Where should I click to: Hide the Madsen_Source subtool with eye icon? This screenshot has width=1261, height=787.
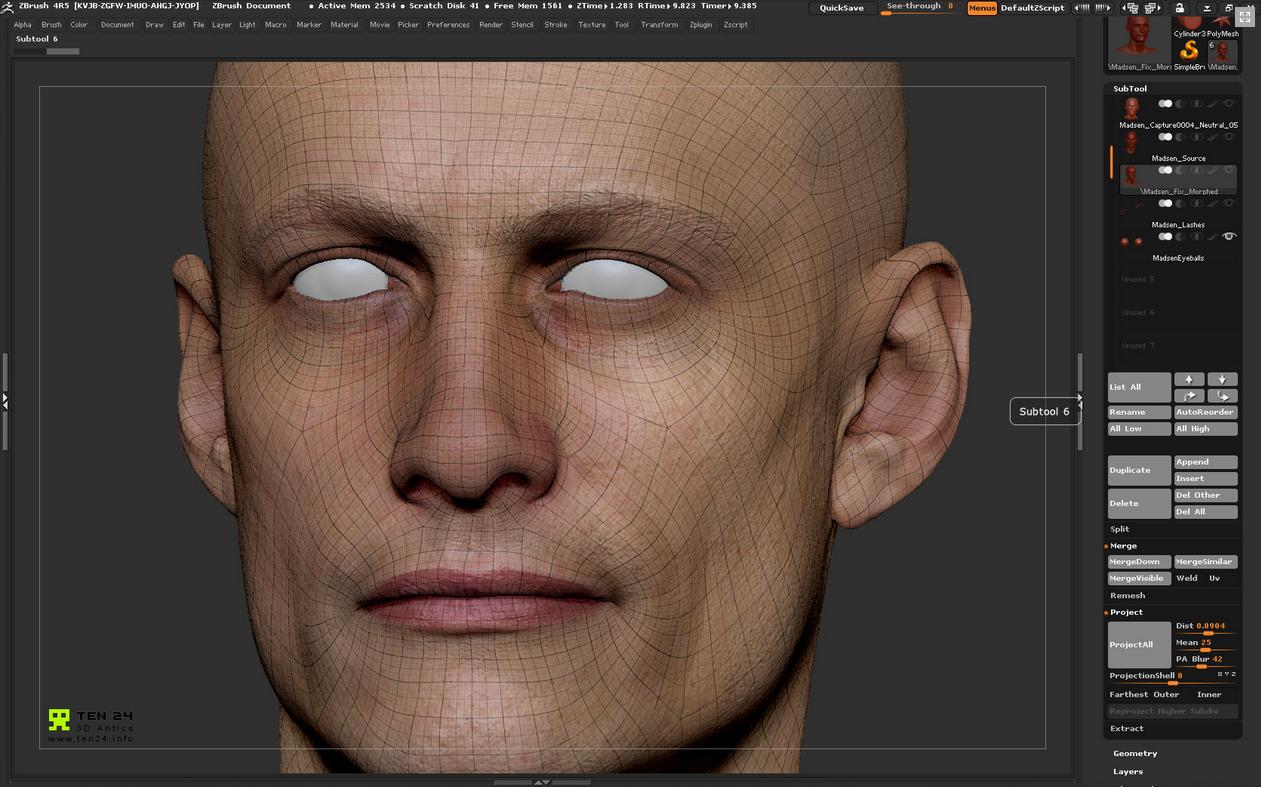coord(1230,137)
